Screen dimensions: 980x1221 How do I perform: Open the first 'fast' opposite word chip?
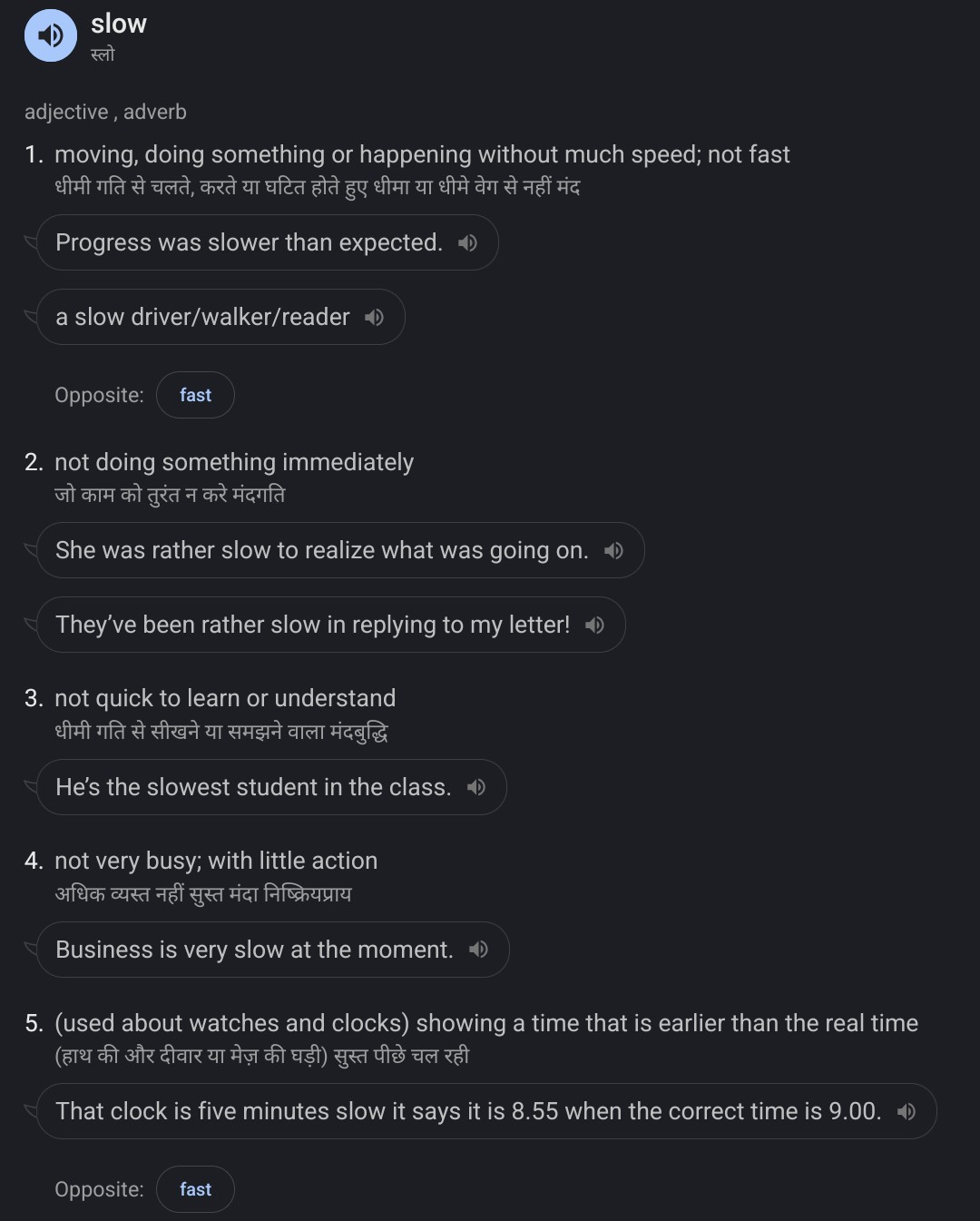point(195,395)
